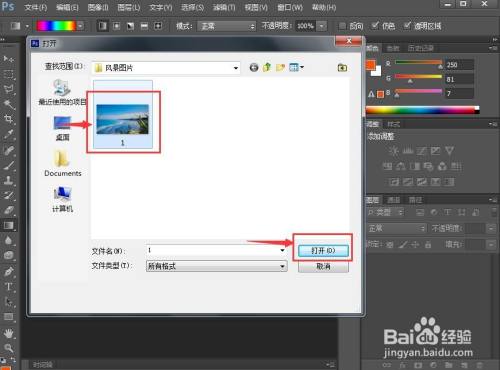Screen dimensions: 500x370
Task: Select the Eyedropper tool
Action: [x=8, y=134]
